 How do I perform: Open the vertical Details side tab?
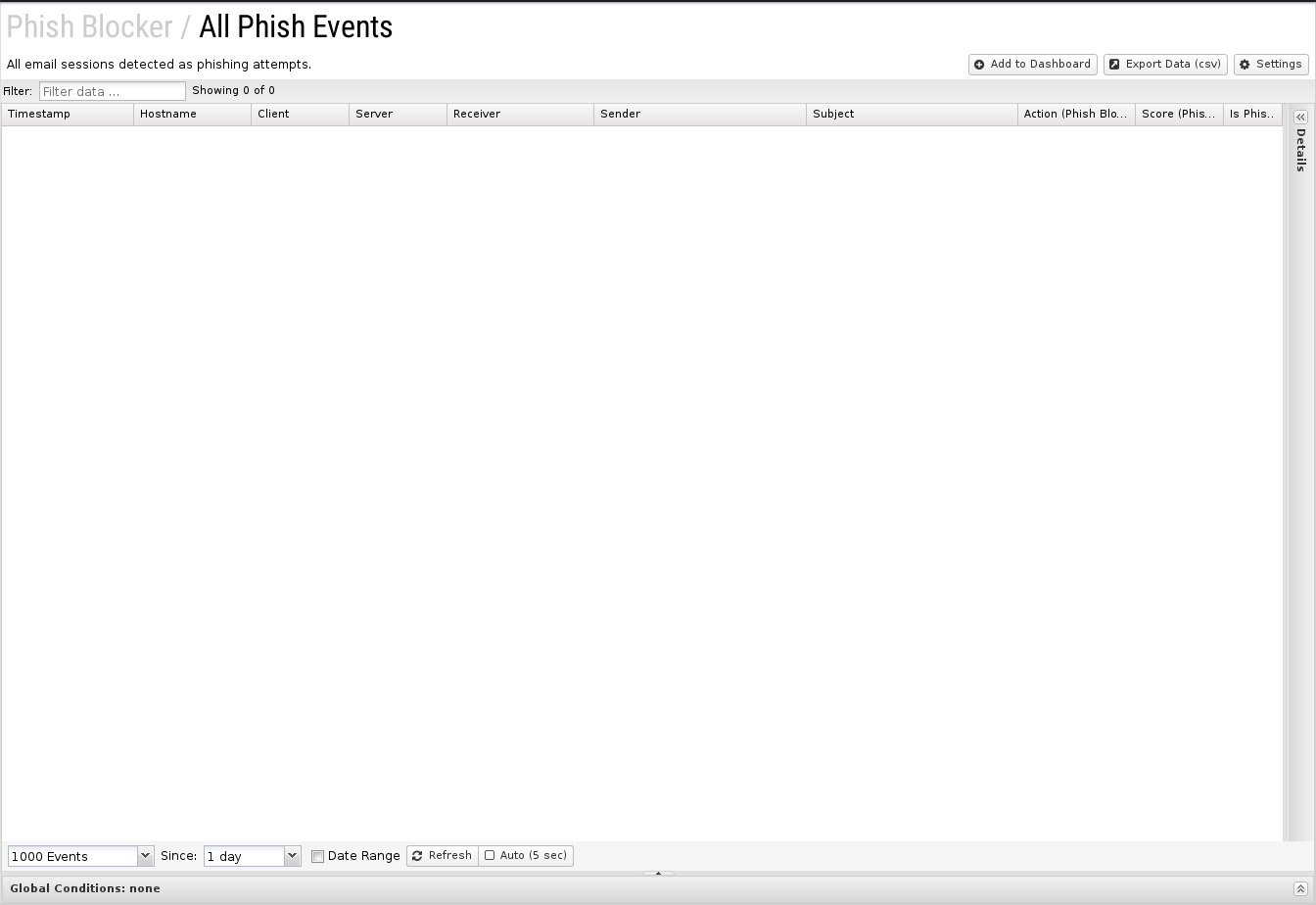[1300, 150]
